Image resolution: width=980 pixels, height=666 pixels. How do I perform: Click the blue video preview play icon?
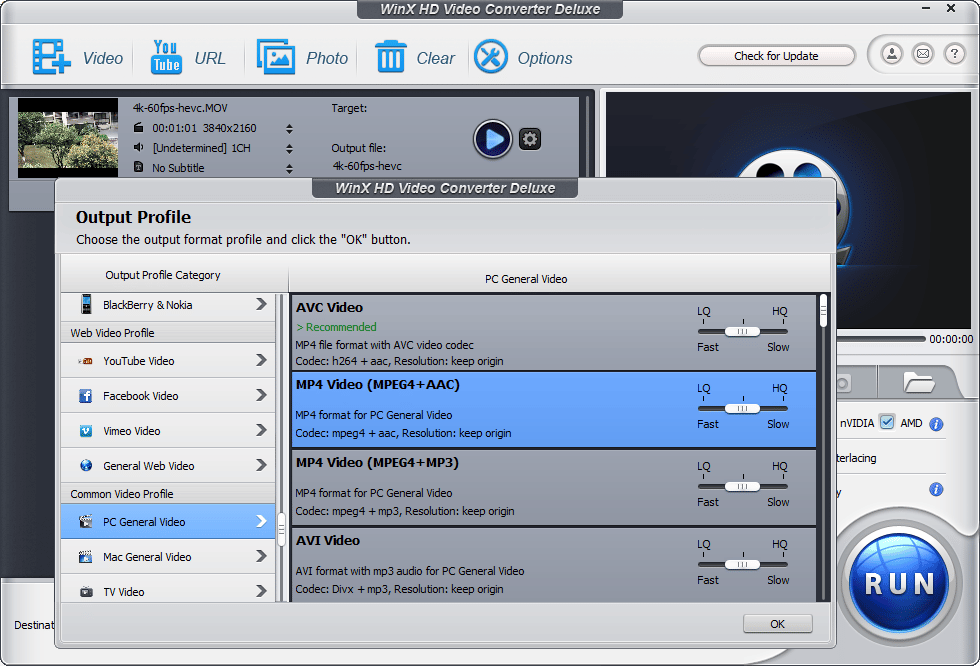(492, 139)
